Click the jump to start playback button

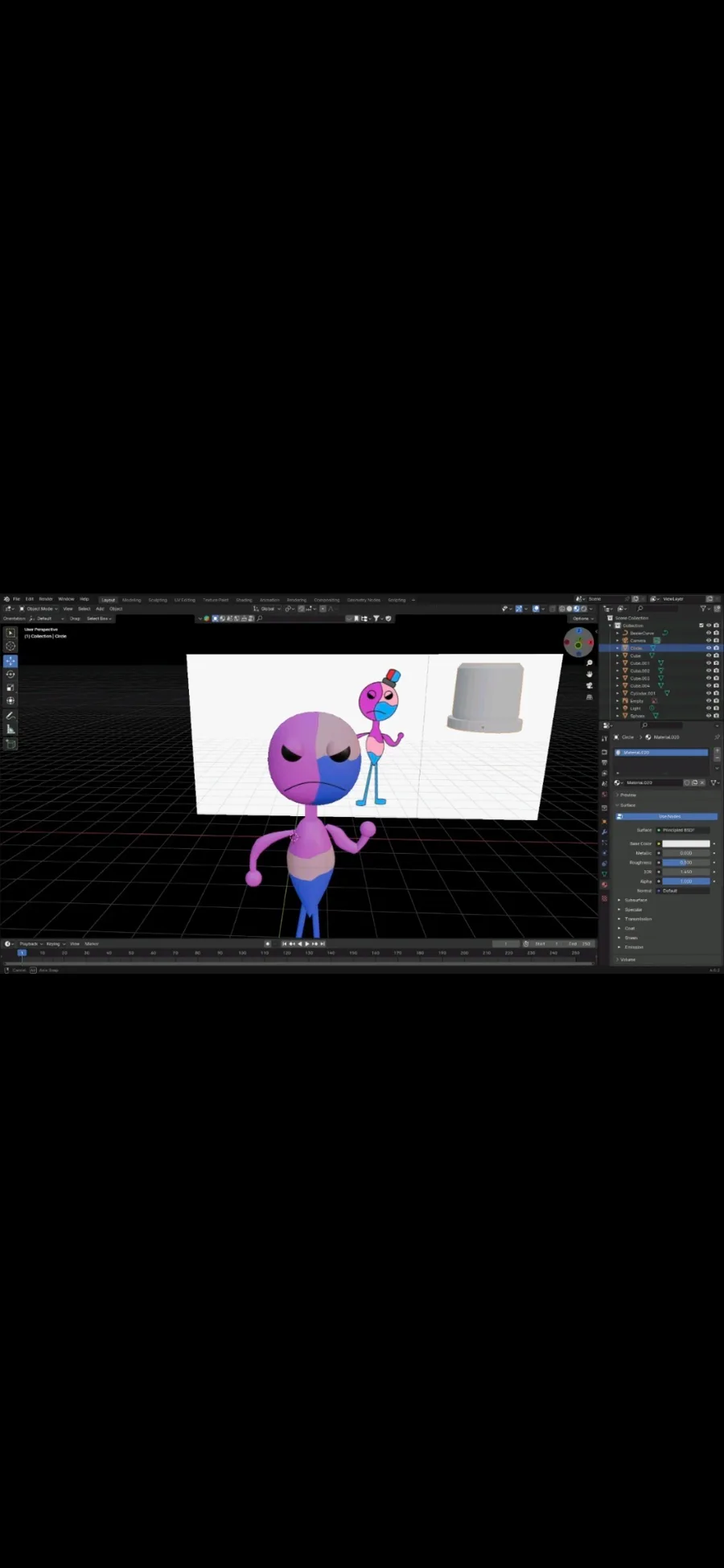[284, 943]
